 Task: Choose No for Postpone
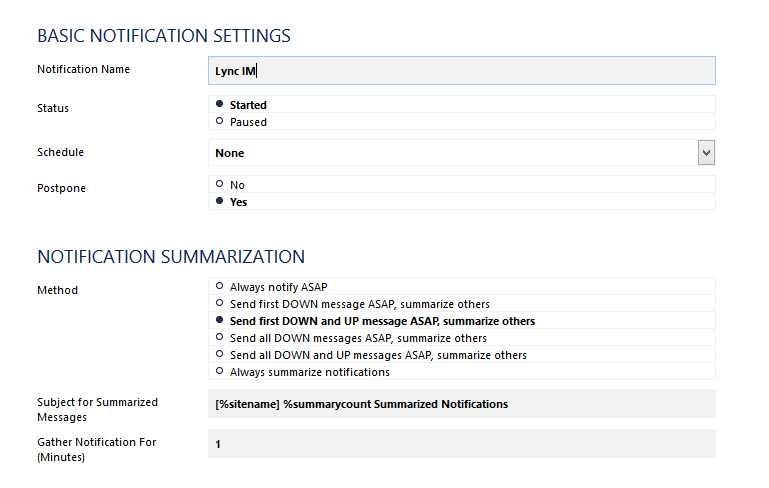[x=219, y=184]
